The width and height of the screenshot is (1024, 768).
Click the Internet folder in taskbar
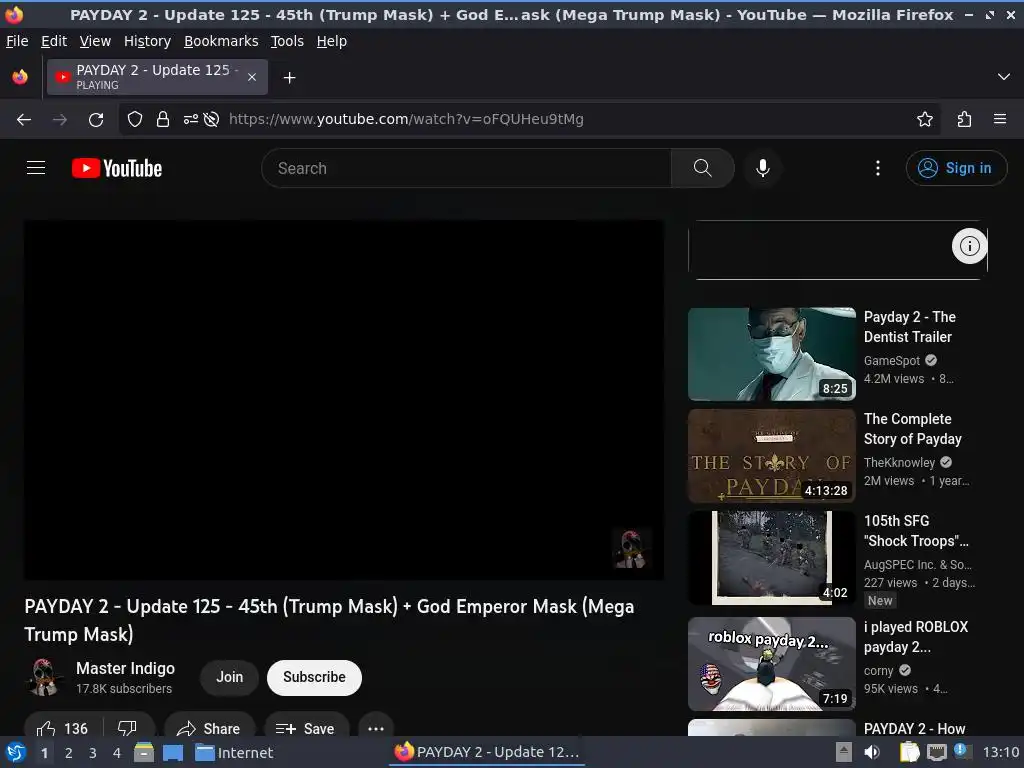(x=234, y=753)
